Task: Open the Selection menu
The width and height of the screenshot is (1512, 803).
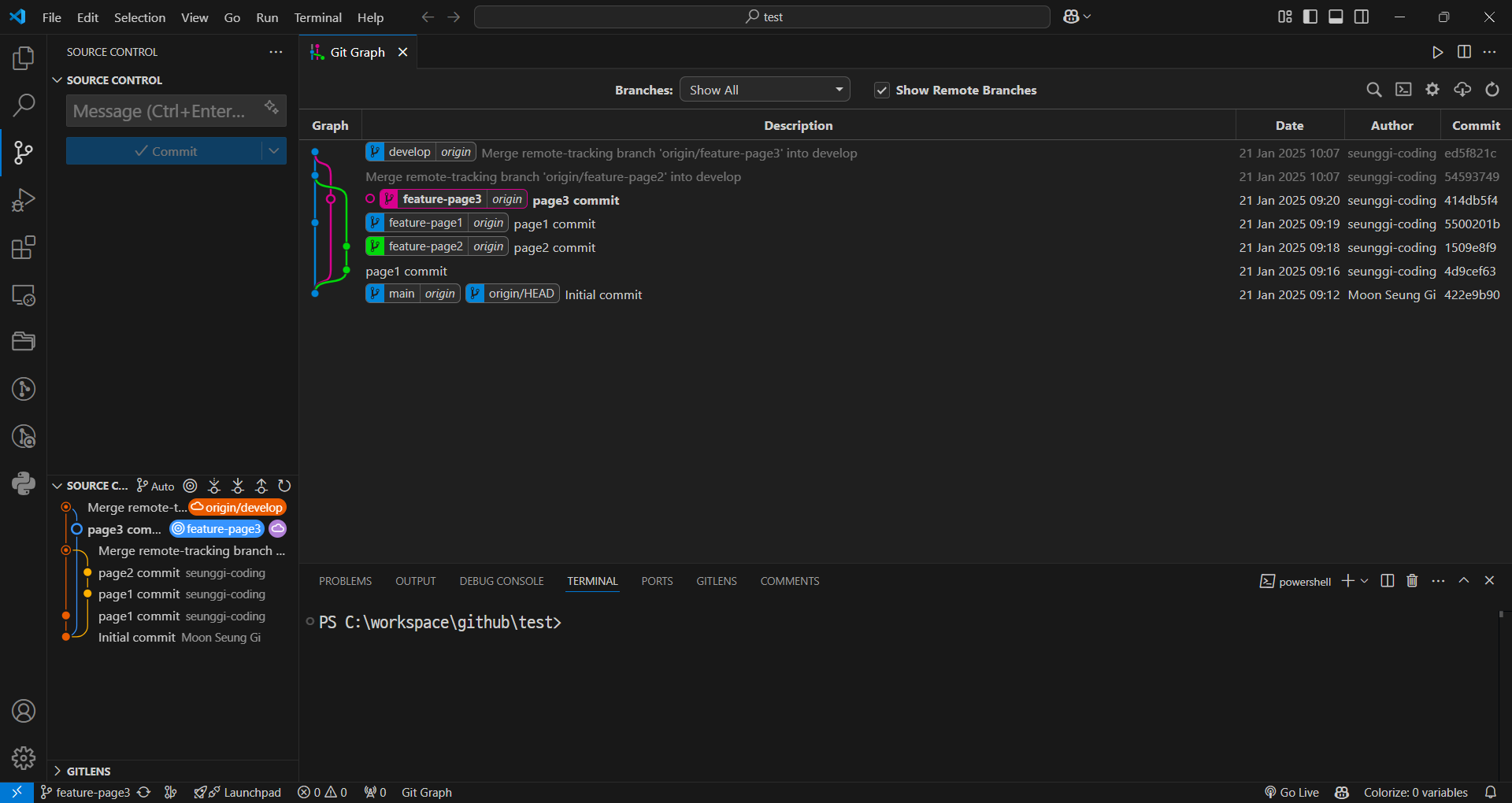Action: pos(139,17)
